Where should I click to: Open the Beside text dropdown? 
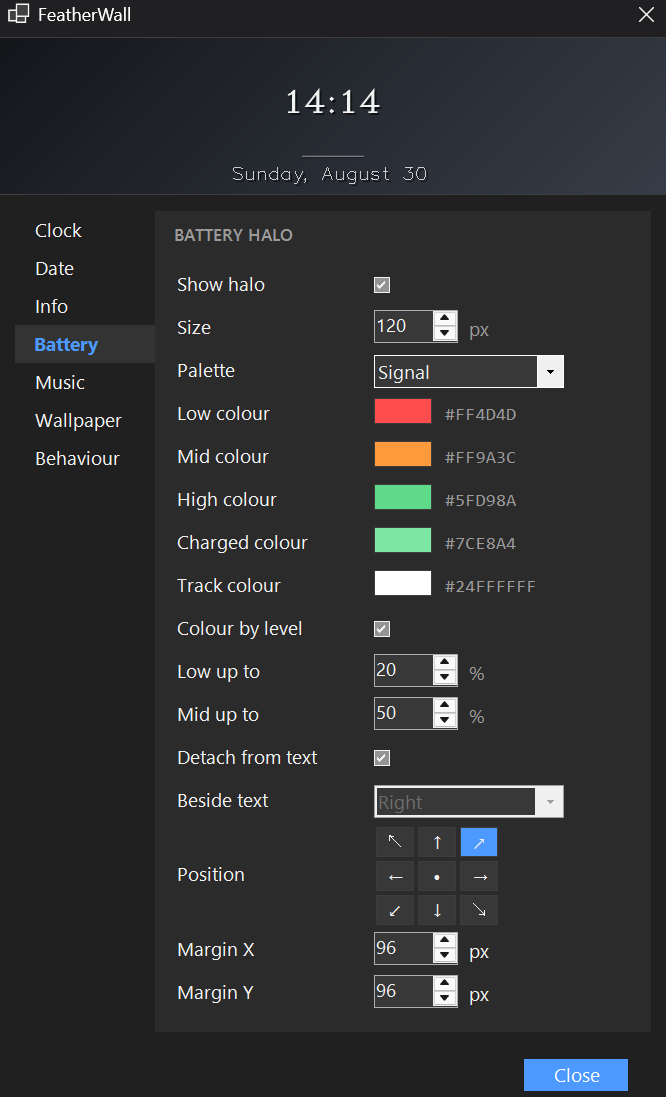point(469,802)
